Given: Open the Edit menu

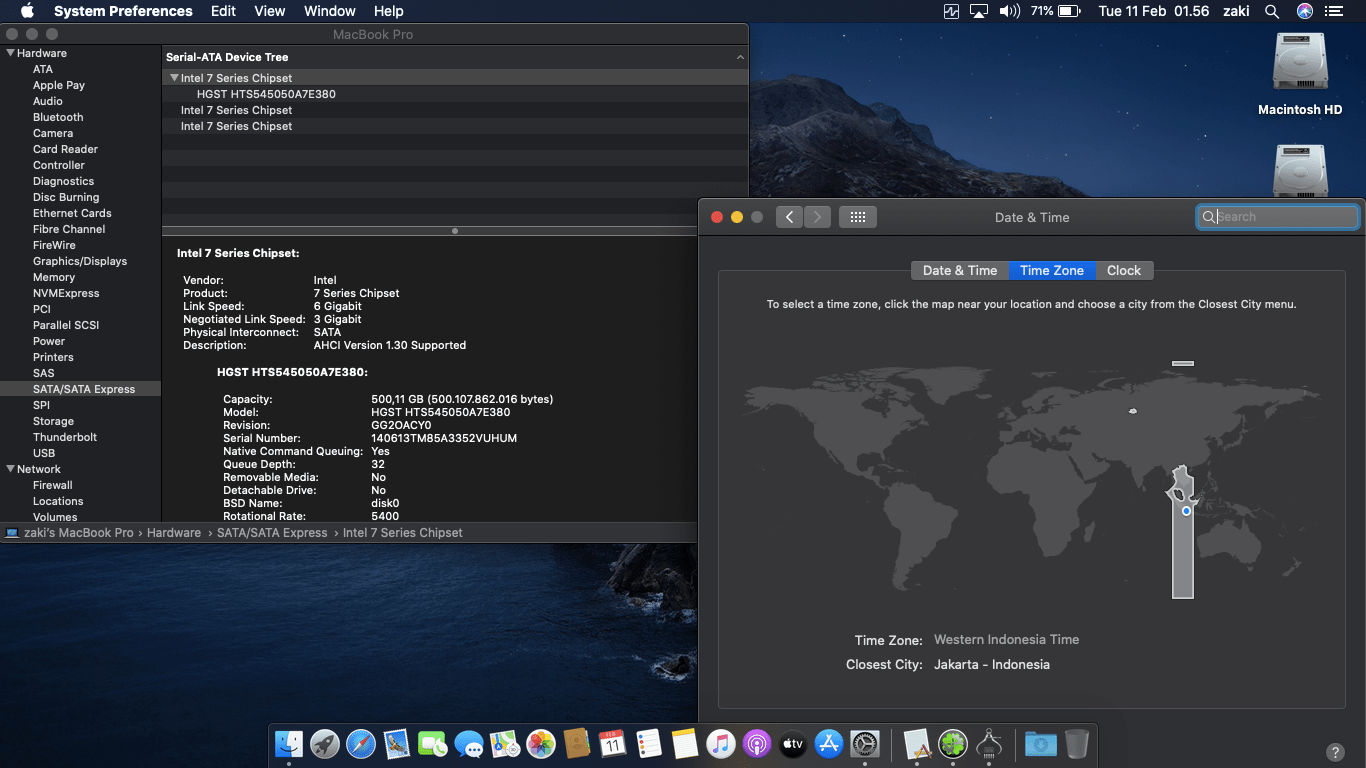Looking at the screenshot, I should pos(223,11).
